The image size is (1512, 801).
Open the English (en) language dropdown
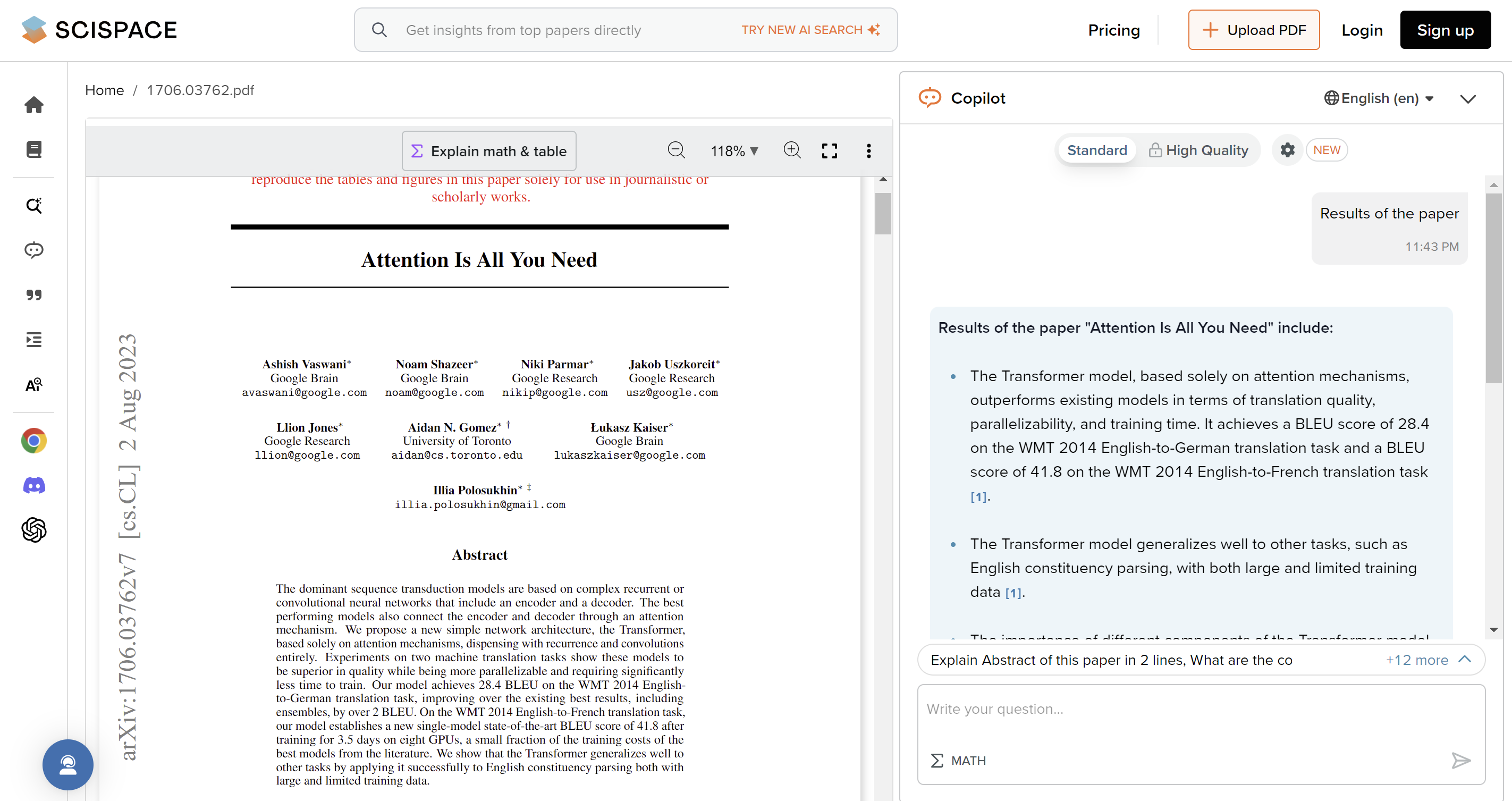pos(1379,98)
